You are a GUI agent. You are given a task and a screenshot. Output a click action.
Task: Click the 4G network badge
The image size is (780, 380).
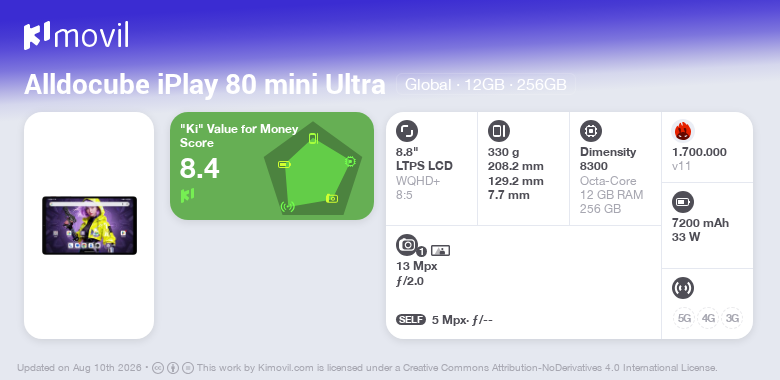[708, 318]
